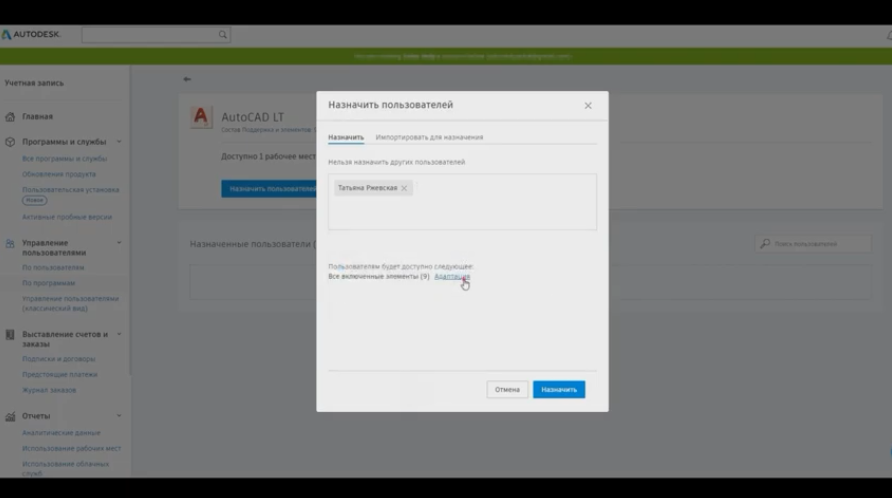
Task: Click the search magnifier icon in header
Action: point(222,35)
